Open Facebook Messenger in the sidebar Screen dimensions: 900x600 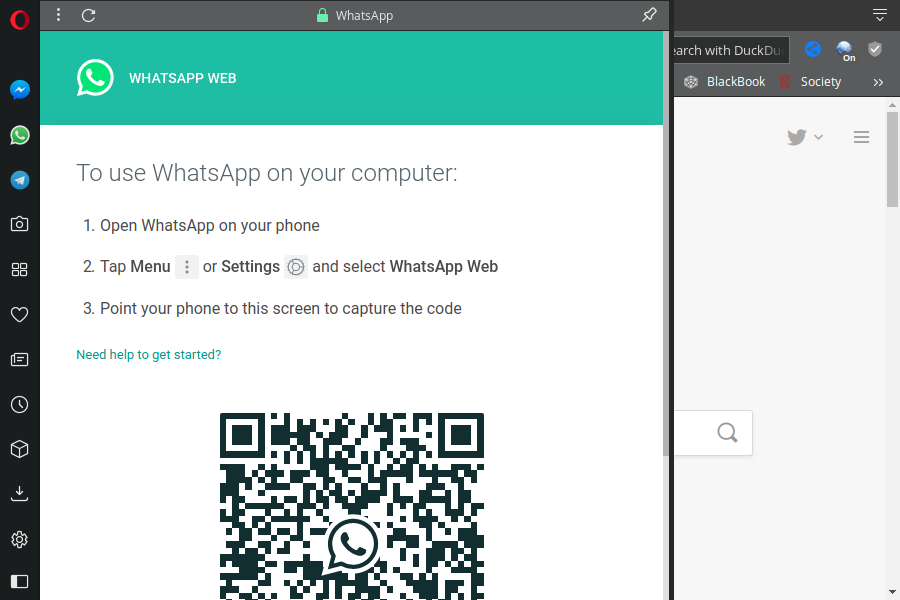[x=20, y=90]
